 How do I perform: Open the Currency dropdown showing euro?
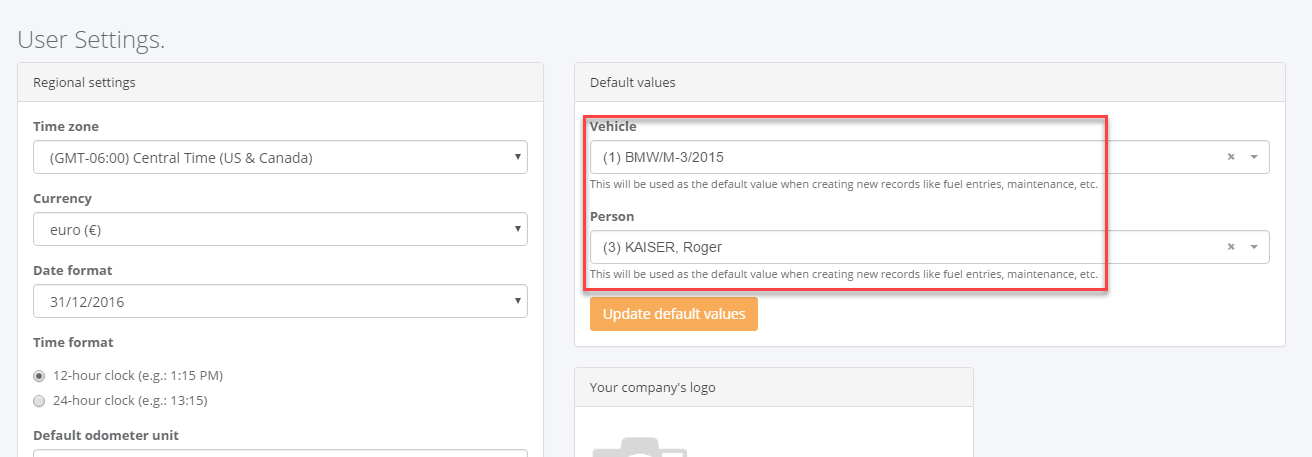click(x=280, y=229)
